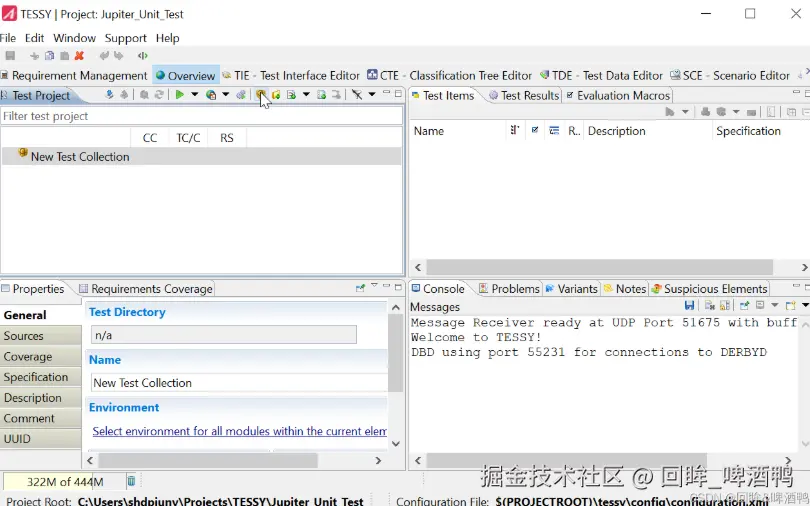The height and width of the screenshot is (506, 810).
Task: Open the File menu
Action: (x=8, y=38)
